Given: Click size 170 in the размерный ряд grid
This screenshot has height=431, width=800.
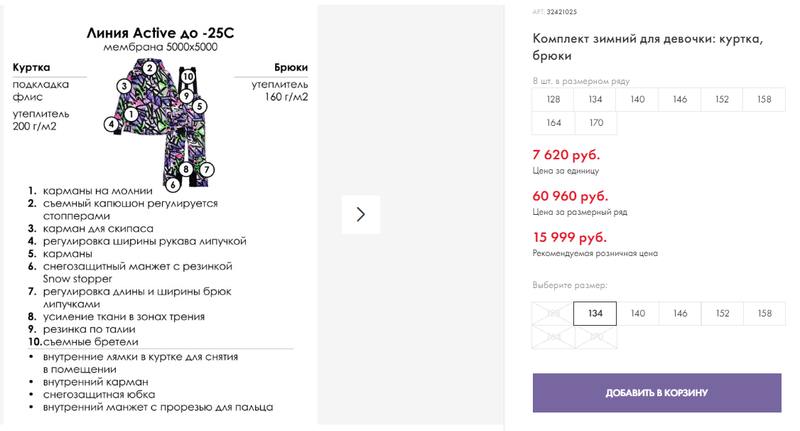Looking at the screenshot, I should tap(596, 123).
